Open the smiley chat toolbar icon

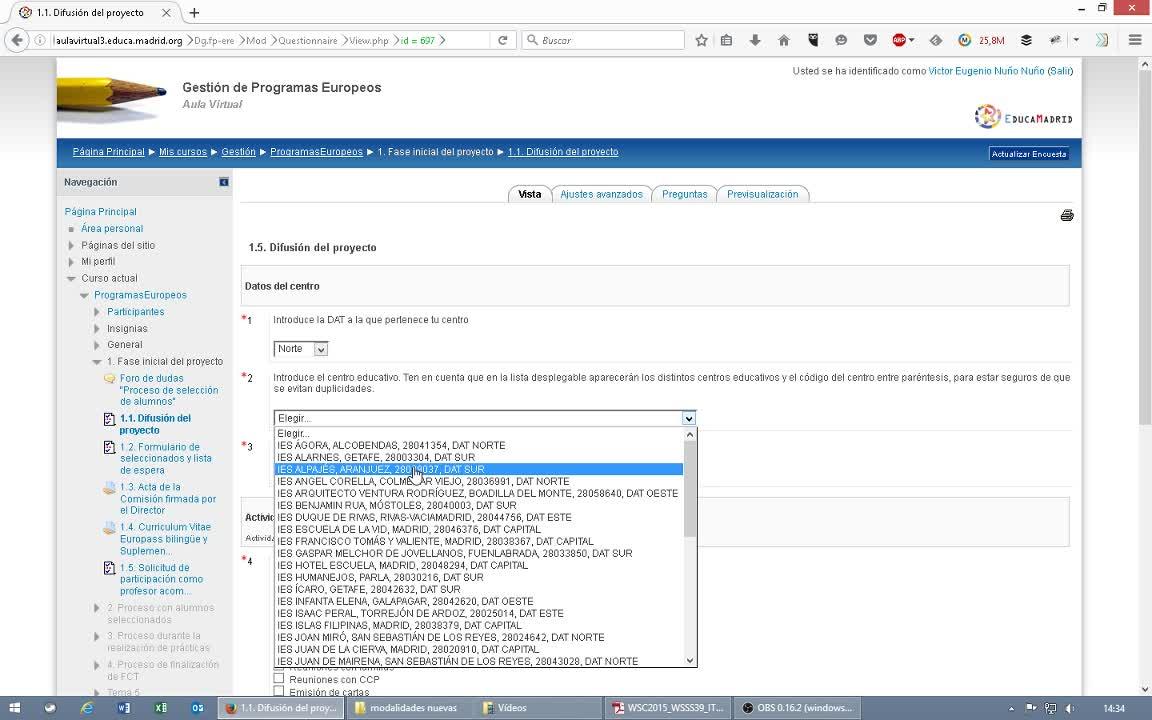[841, 40]
